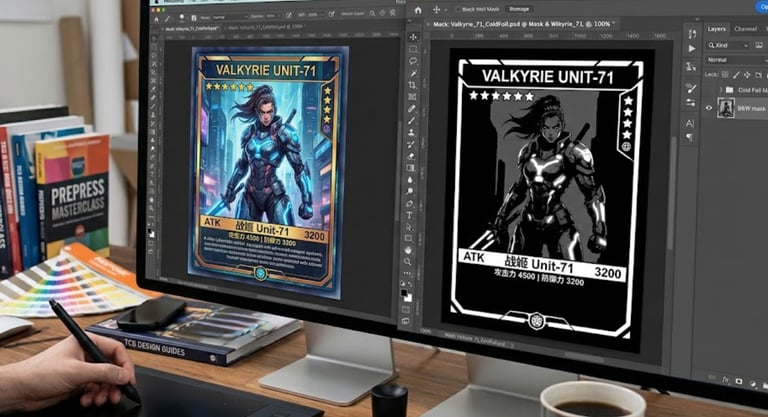Click the blue Share button top right
This screenshot has height=417, width=768.
[x=762, y=6]
